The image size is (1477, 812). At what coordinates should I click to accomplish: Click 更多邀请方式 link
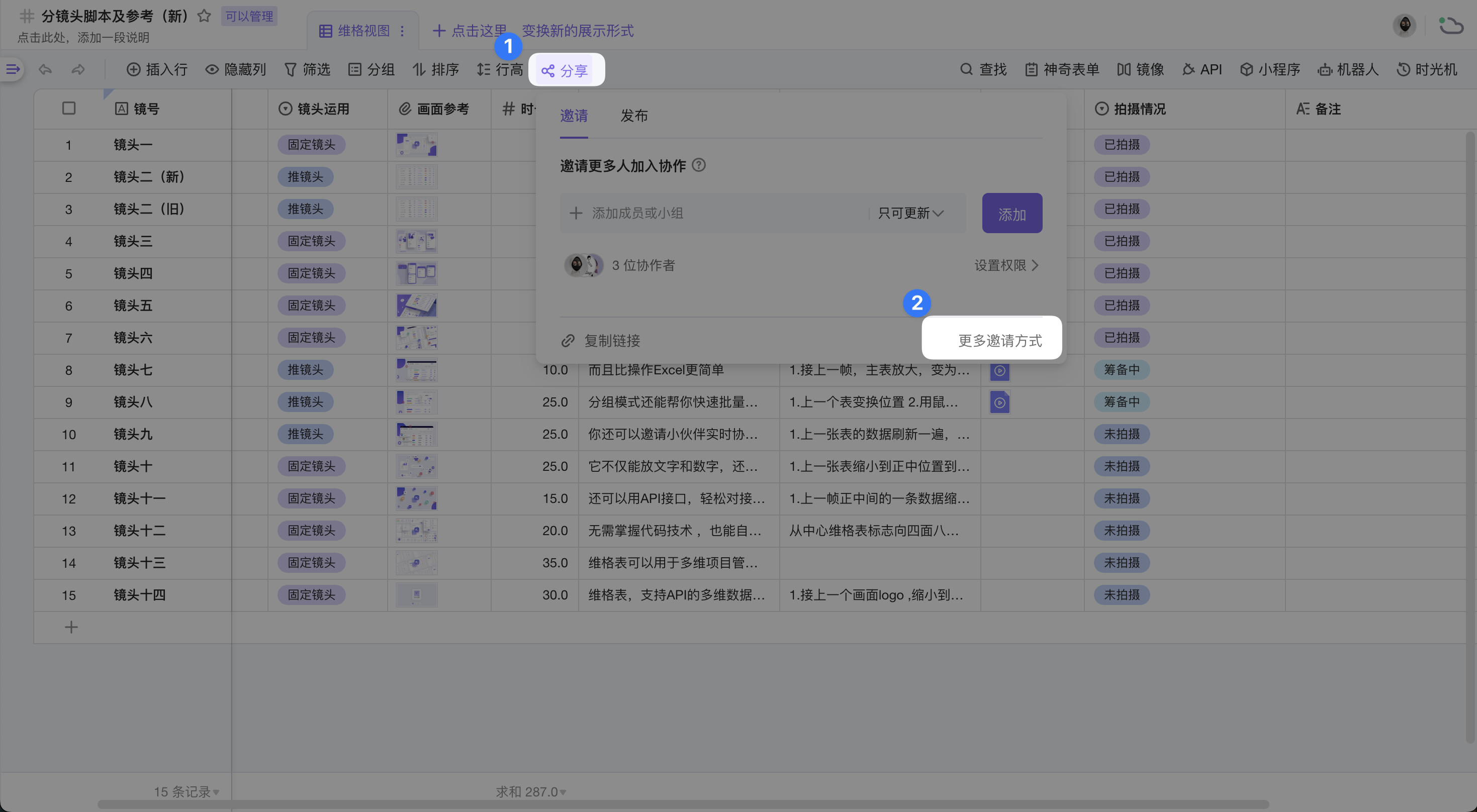(x=999, y=340)
